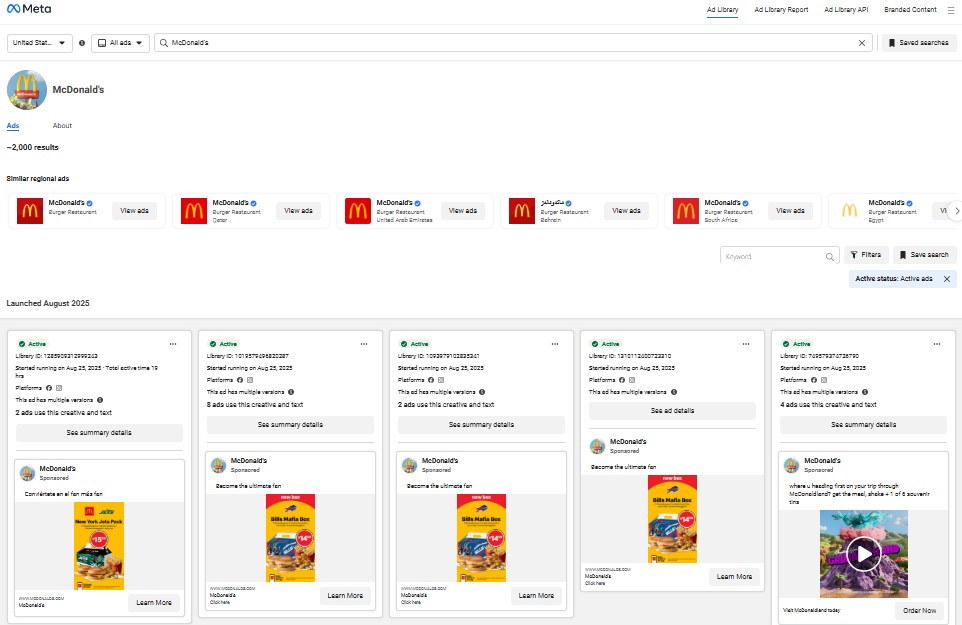Screen dimensions: 962x625
Task: Play the McDonaldland video ad
Action: pyautogui.click(x=863, y=554)
